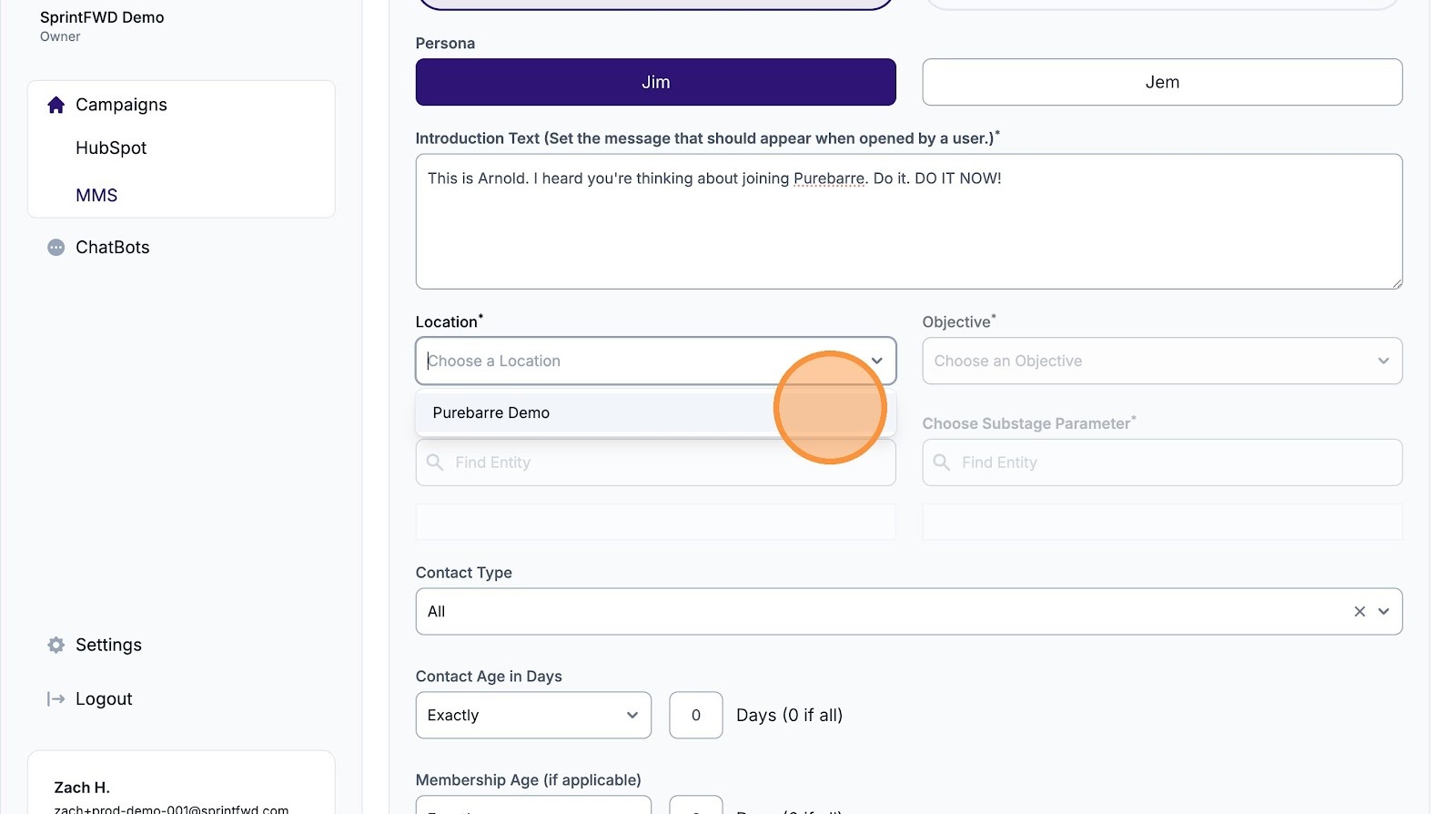
Task: Open the Choose an Objective dropdown
Action: pos(1161,361)
